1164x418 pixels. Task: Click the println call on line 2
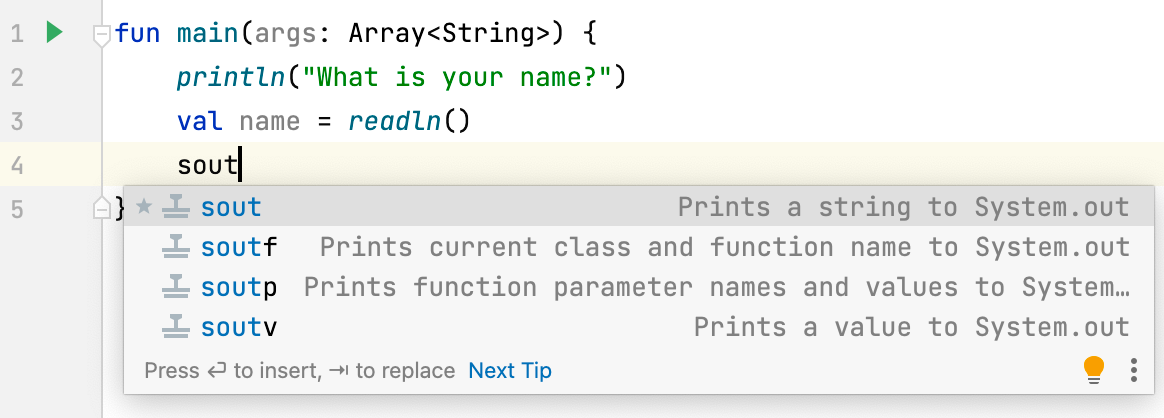pos(231,76)
